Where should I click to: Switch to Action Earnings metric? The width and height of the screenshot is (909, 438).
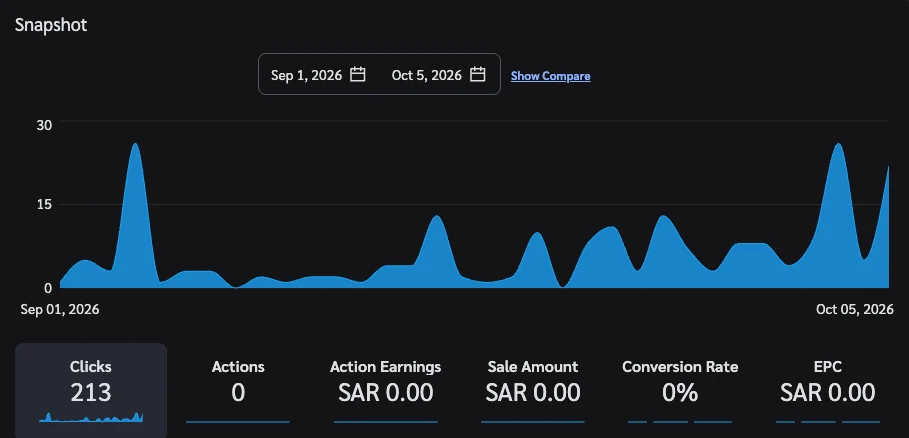(x=386, y=390)
